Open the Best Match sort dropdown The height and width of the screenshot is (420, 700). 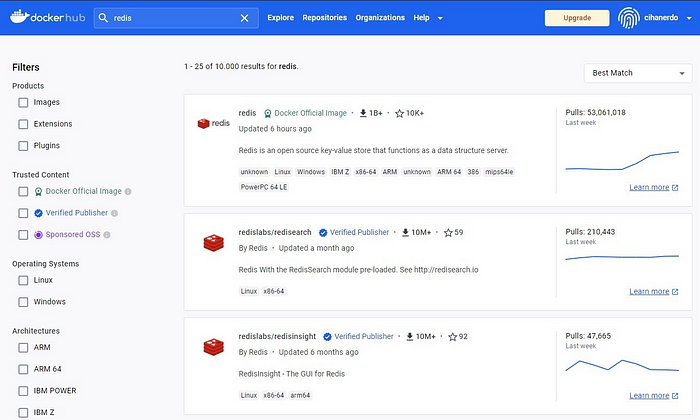point(638,73)
